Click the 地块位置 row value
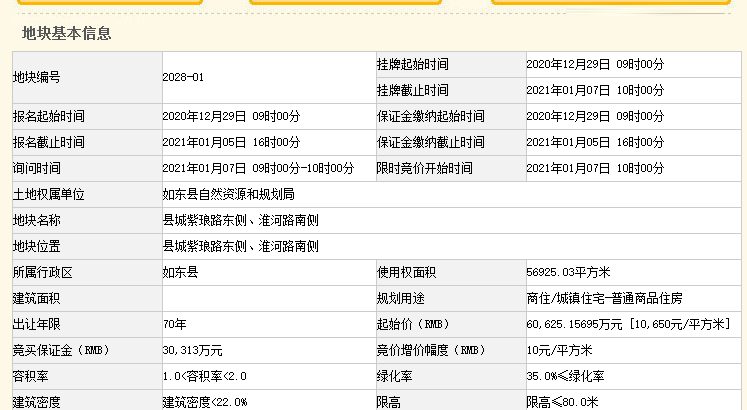This screenshot has height=410, width=747. [x=240, y=246]
